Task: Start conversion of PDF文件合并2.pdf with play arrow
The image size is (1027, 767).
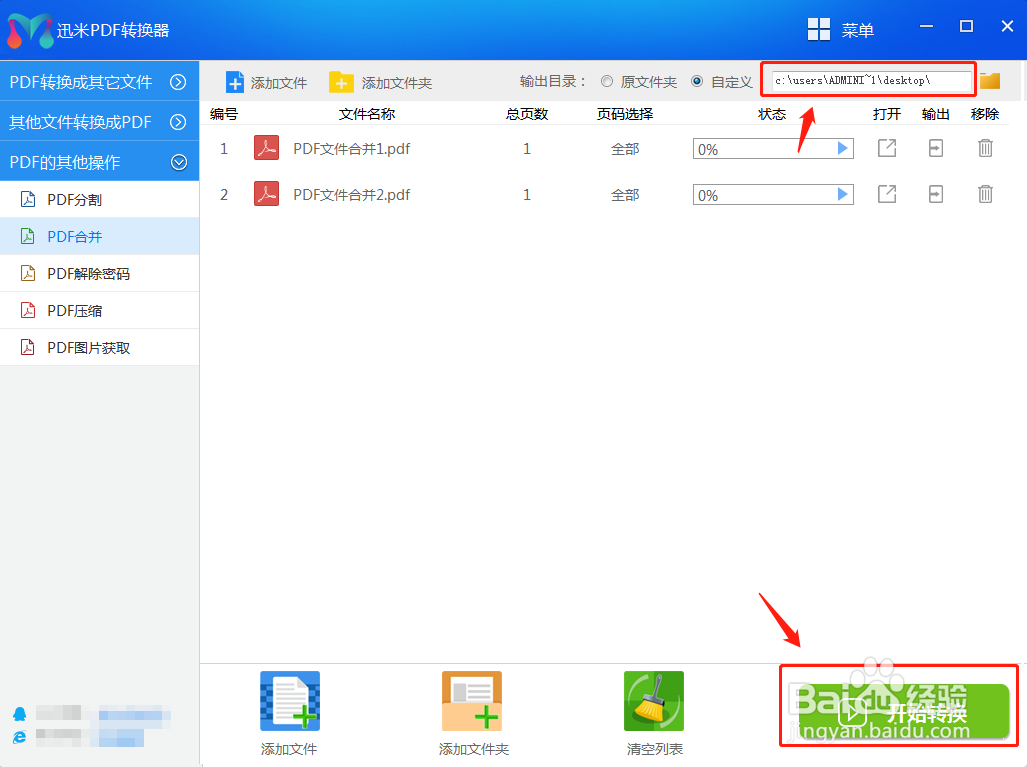Action: click(x=843, y=195)
